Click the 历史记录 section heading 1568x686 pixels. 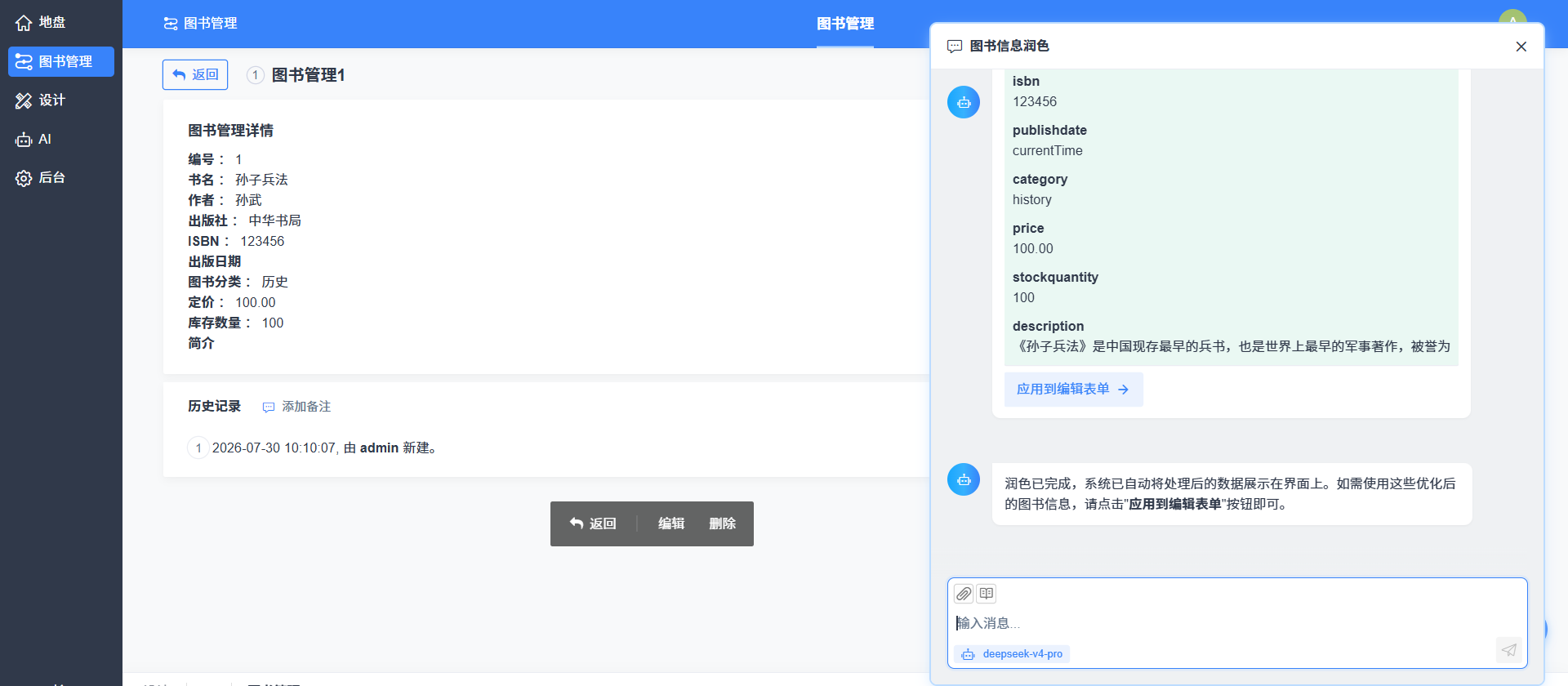click(x=214, y=406)
